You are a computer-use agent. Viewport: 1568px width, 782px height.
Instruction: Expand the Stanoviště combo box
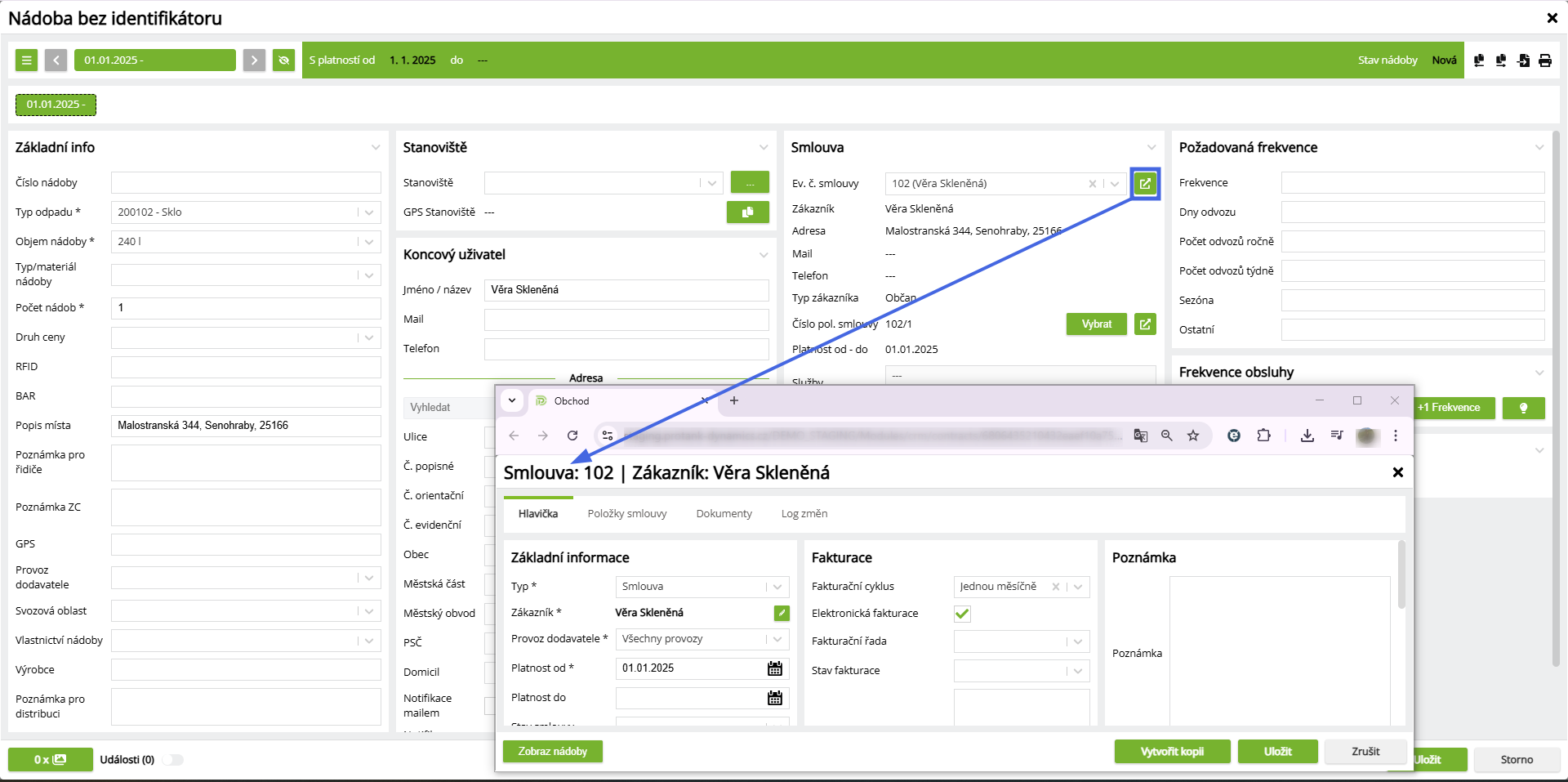(x=712, y=183)
